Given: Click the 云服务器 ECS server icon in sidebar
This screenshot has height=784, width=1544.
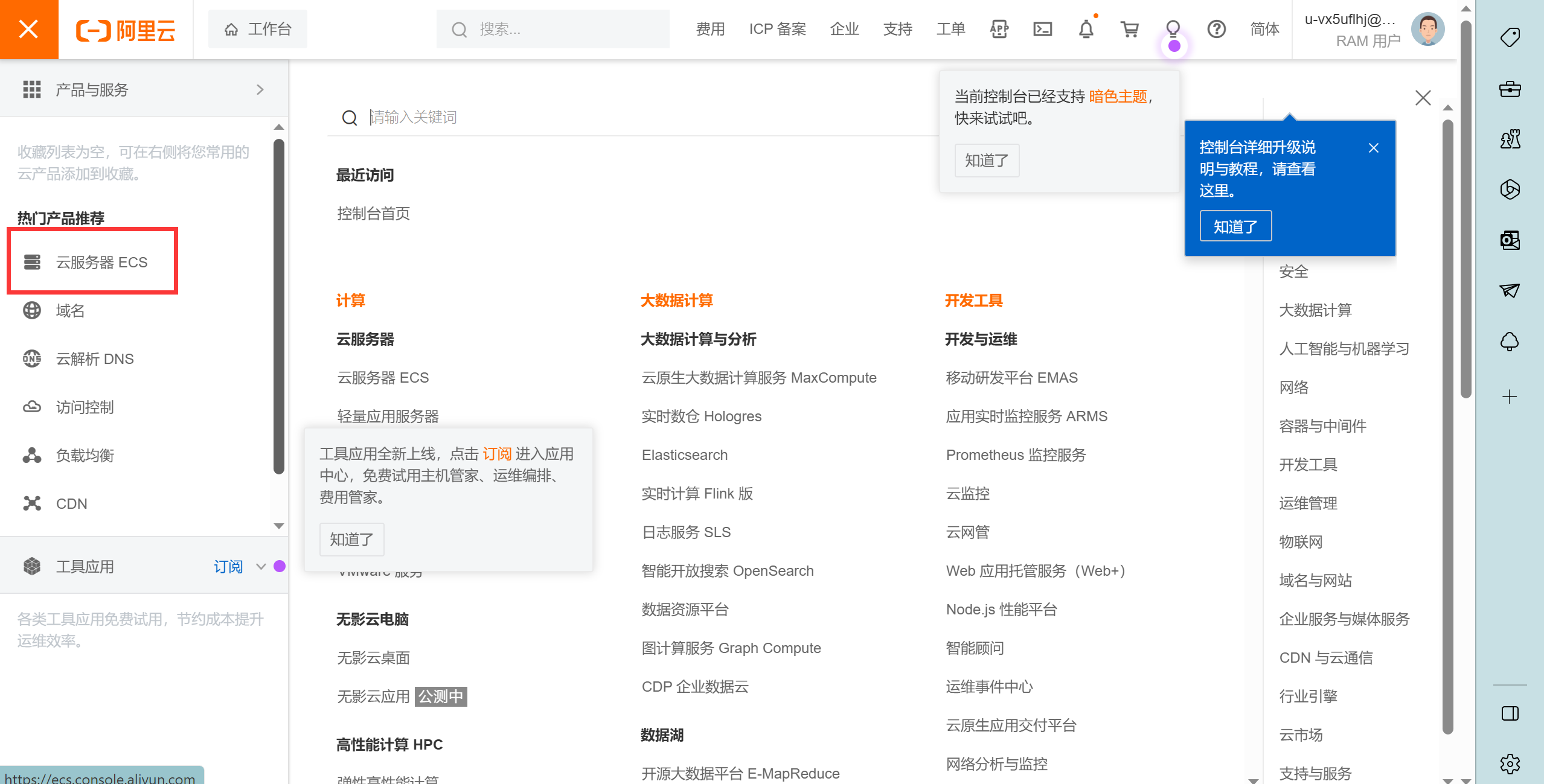Looking at the screenshot, I should point(32,262).
